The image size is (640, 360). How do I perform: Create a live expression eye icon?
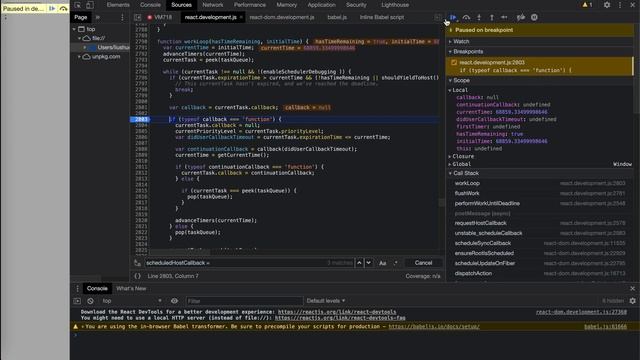[x=174, y=301]
